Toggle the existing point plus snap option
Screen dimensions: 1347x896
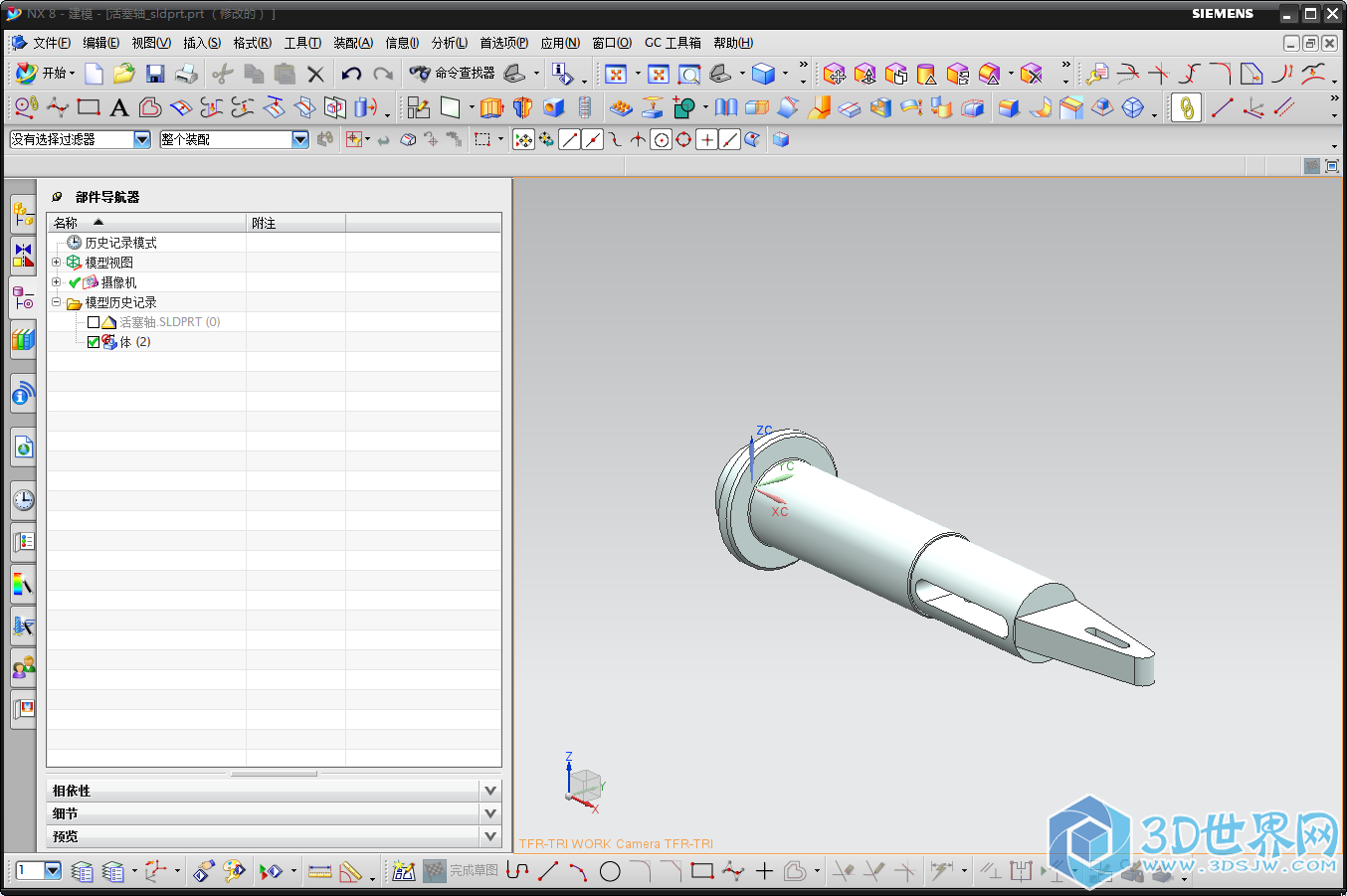(706, 140)
